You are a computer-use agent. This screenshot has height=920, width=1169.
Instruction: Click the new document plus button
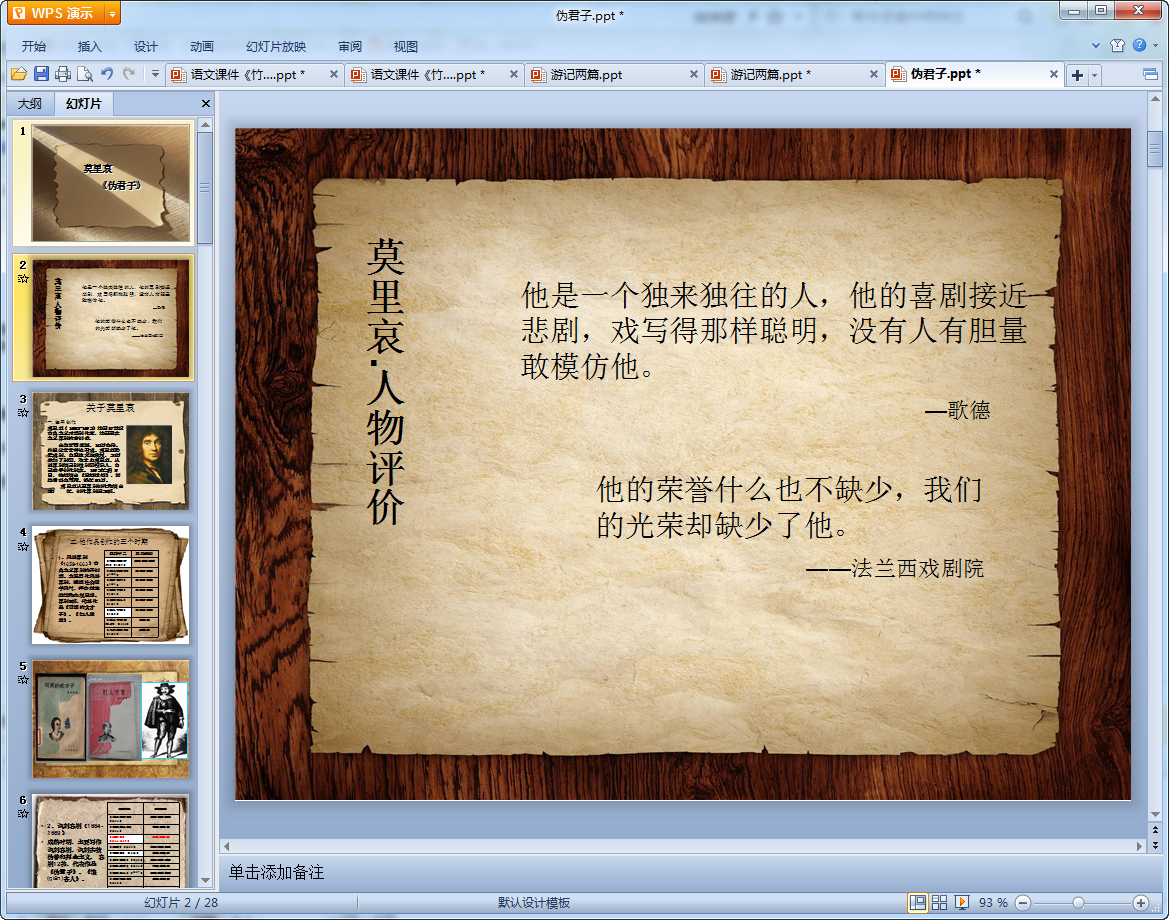(x=1077, y=75)
